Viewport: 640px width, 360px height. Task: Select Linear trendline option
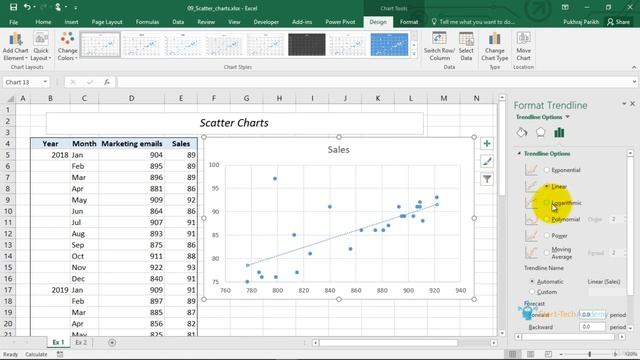click(x=547, y=186)
